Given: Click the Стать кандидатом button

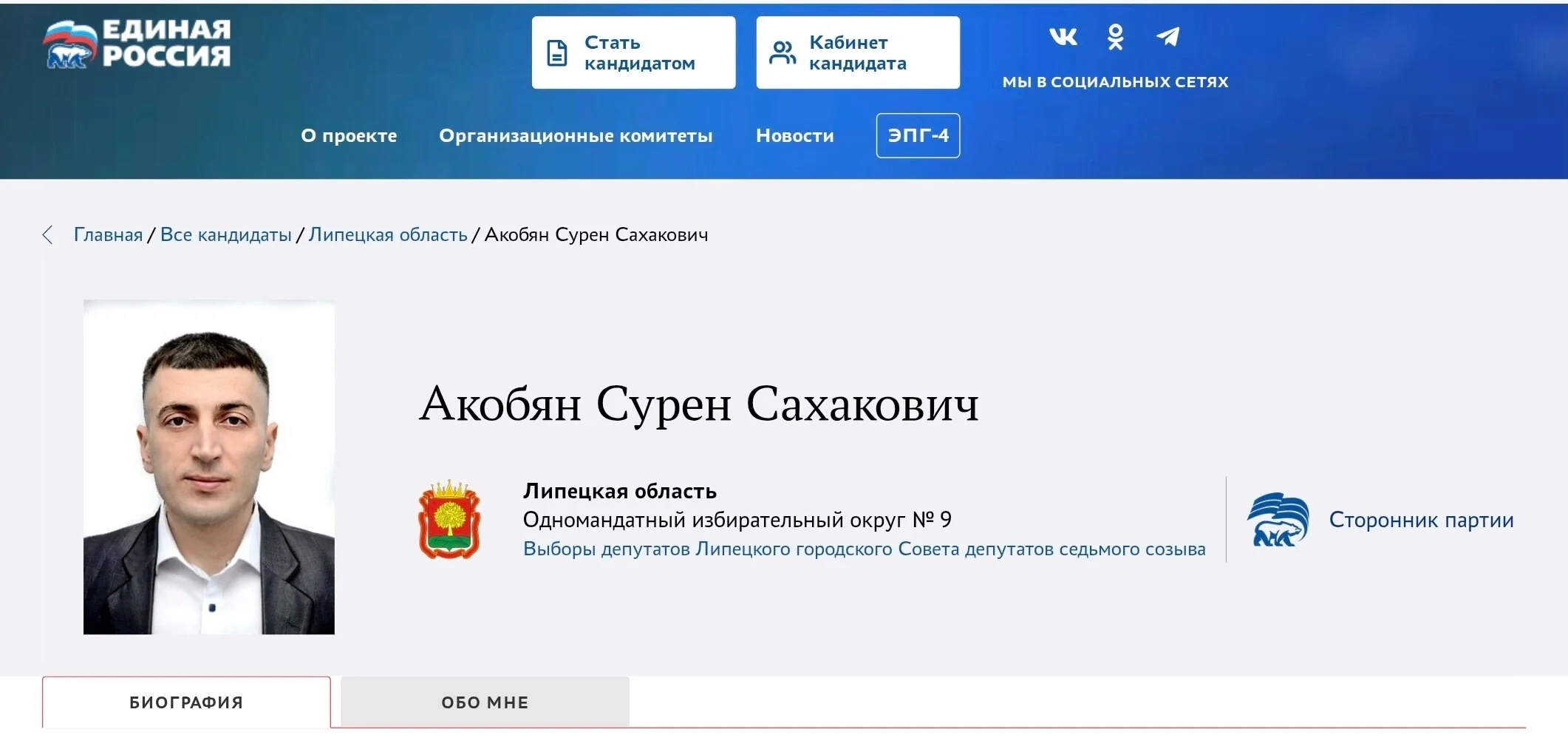Looking at the screenshot, I should point(633,52).
